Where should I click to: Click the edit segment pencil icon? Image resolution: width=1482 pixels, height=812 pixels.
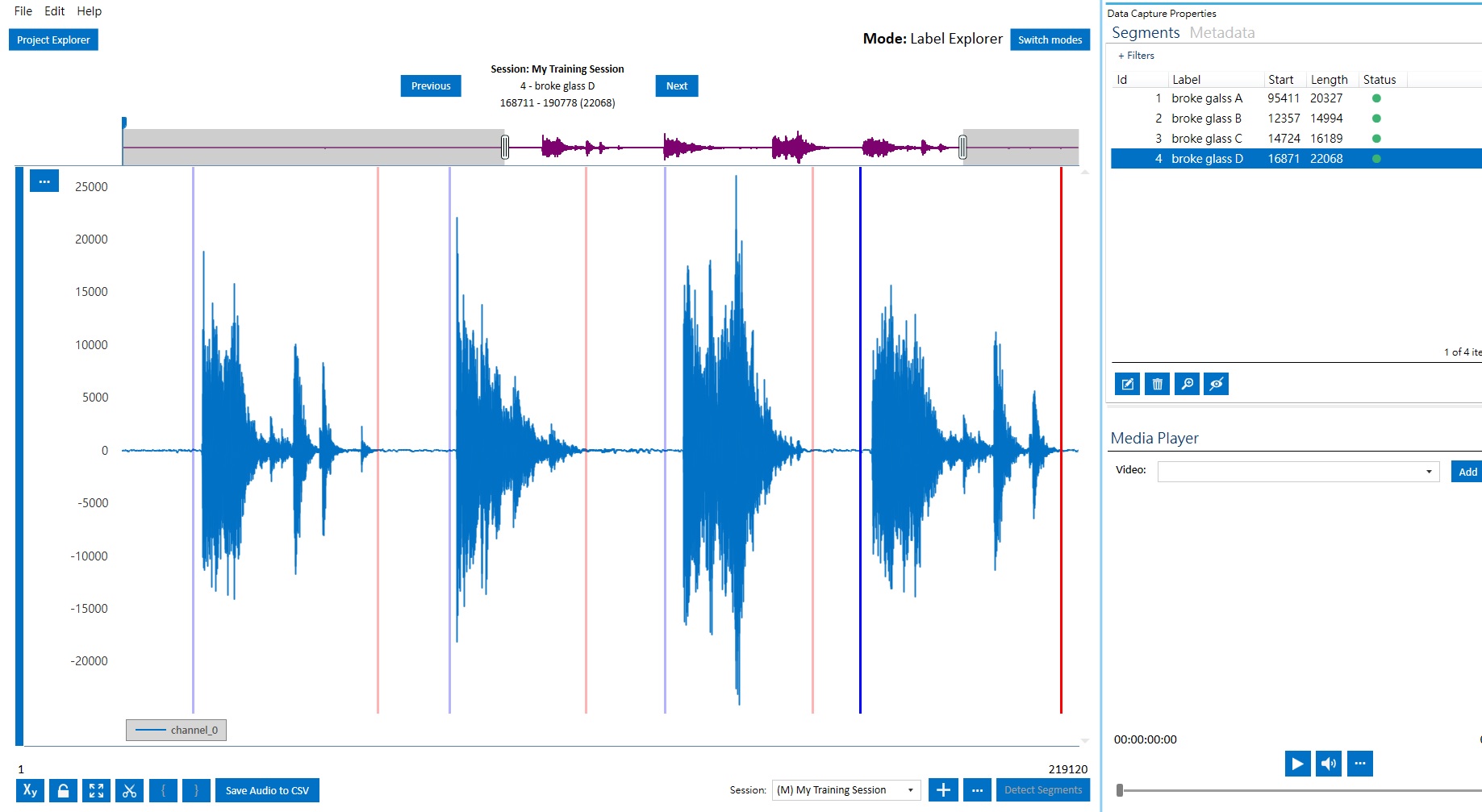(x=1127, y=384)
